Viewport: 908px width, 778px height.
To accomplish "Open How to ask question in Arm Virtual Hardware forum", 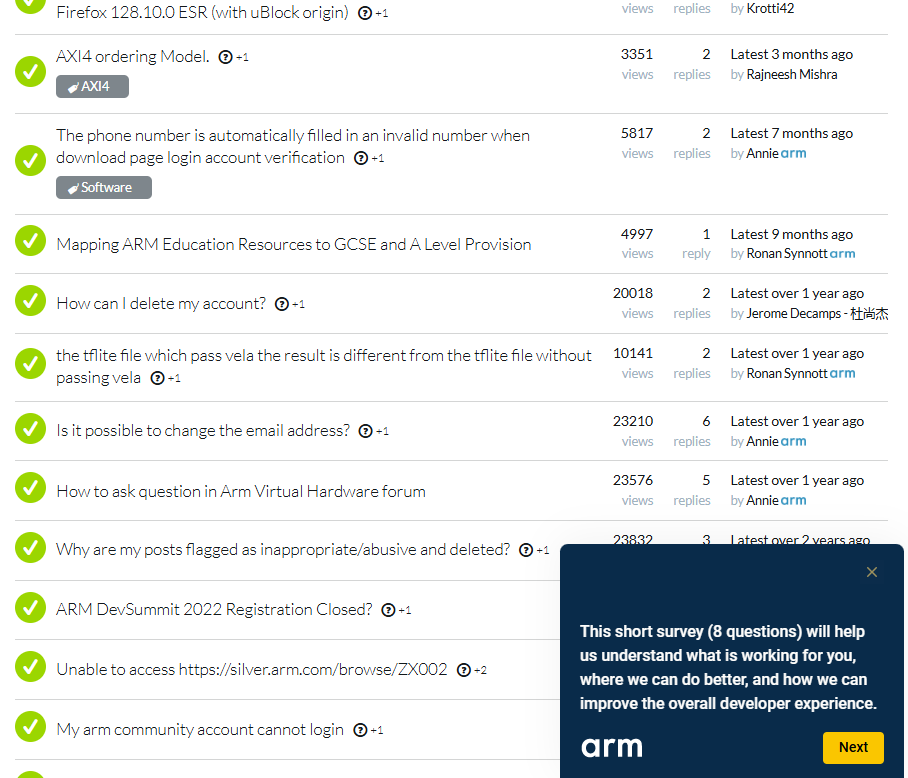I will tap(241, 491).
